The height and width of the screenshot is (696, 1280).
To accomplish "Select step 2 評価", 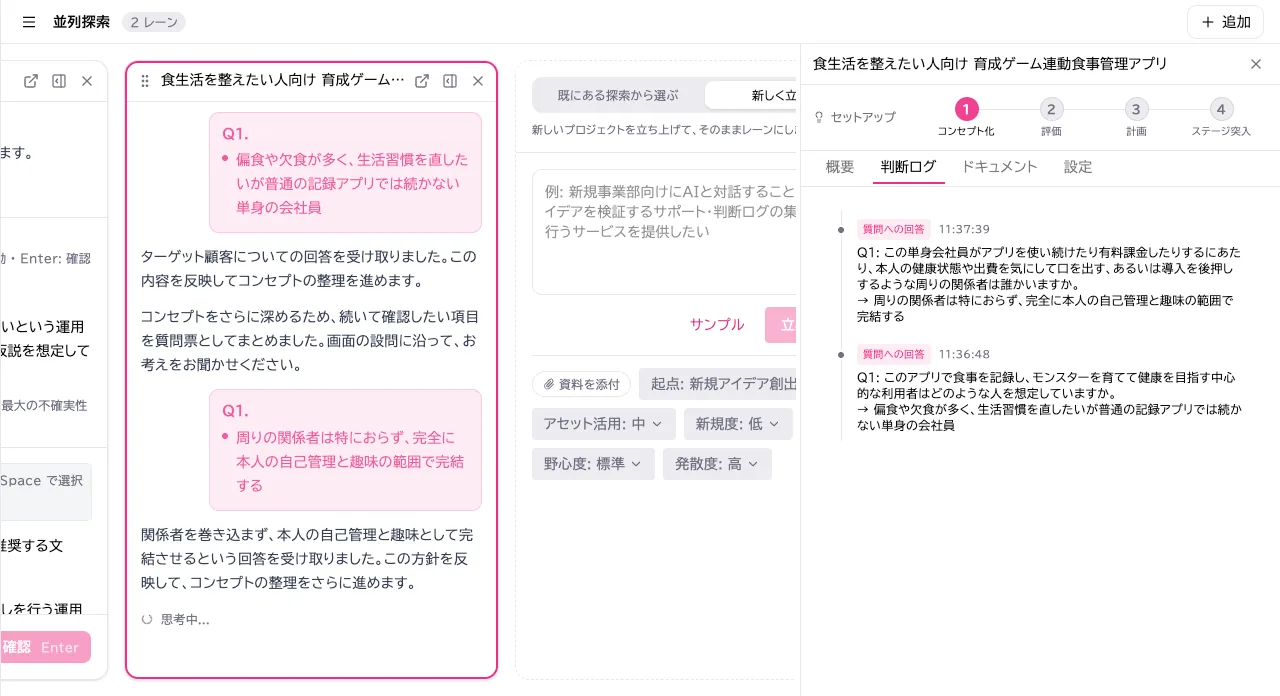I will [x=1051, y=117].
